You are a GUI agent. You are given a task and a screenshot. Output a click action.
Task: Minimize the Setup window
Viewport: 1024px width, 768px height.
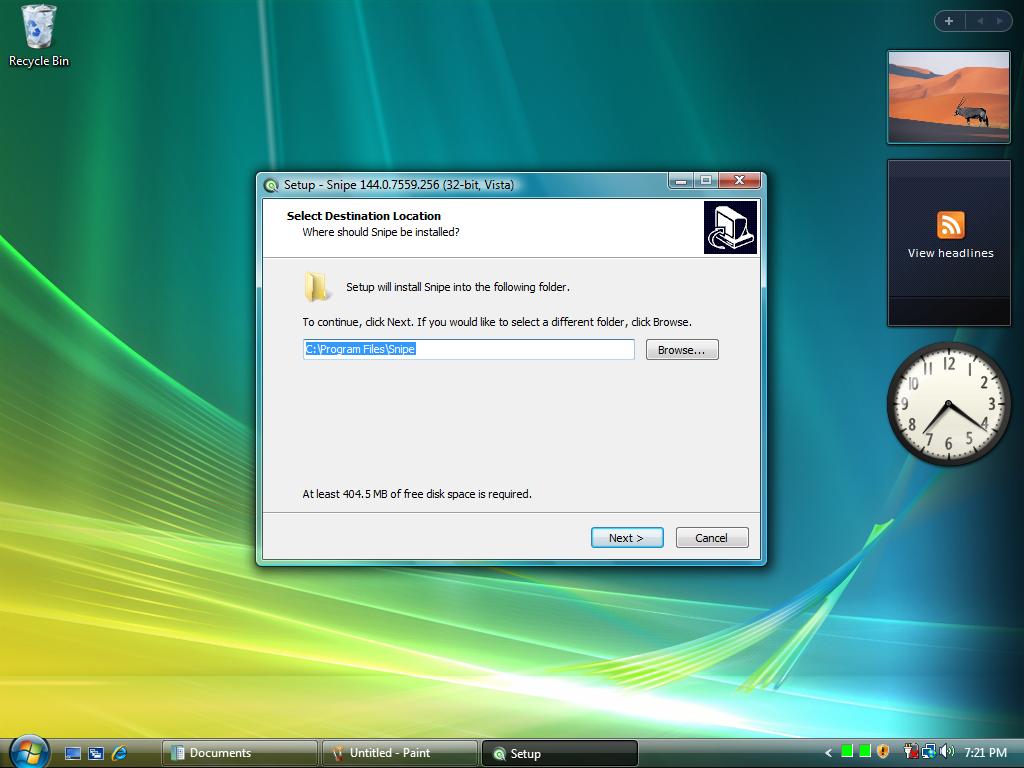coord(680,181)
